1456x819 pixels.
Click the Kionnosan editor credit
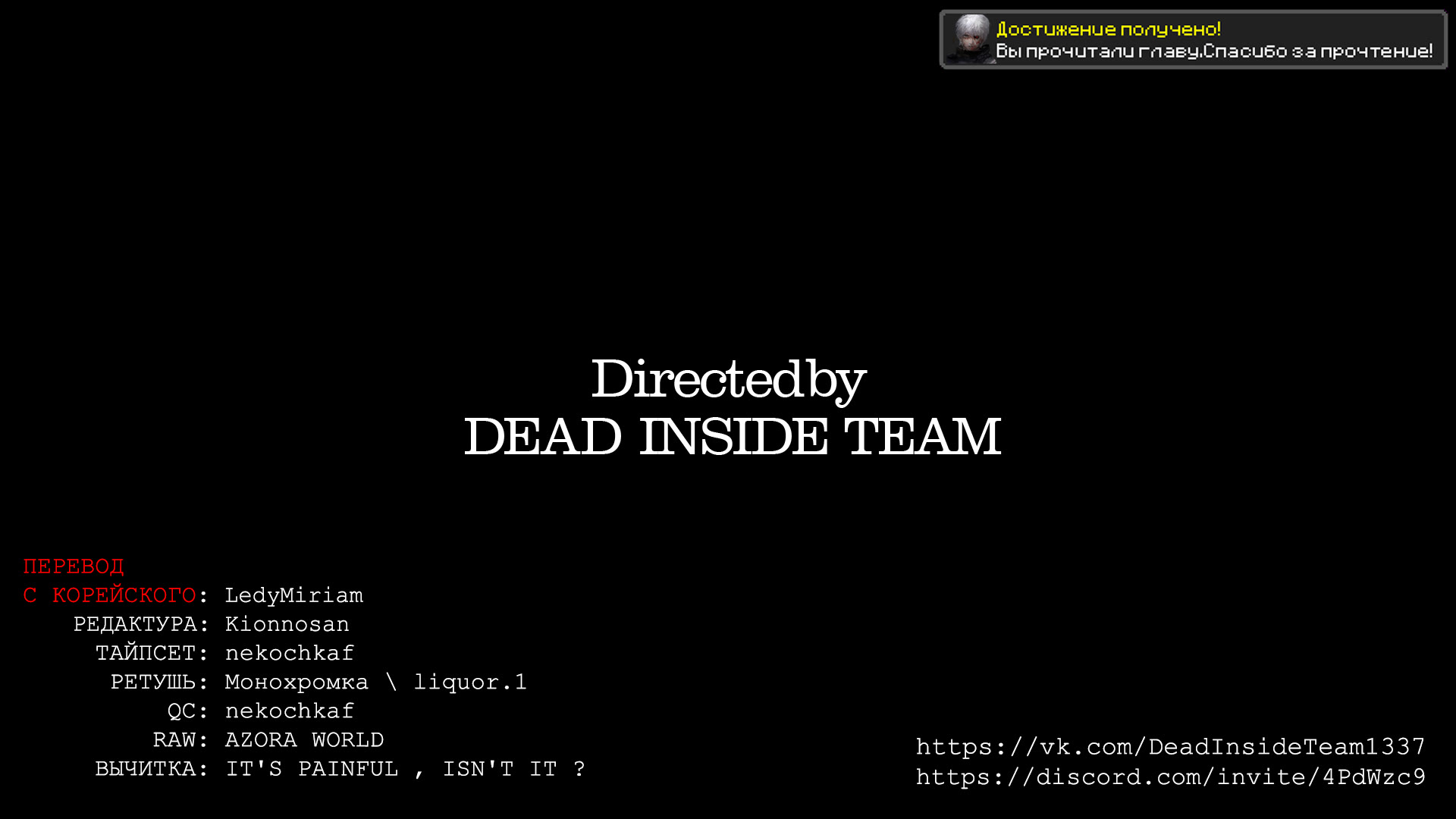[287, 624]
